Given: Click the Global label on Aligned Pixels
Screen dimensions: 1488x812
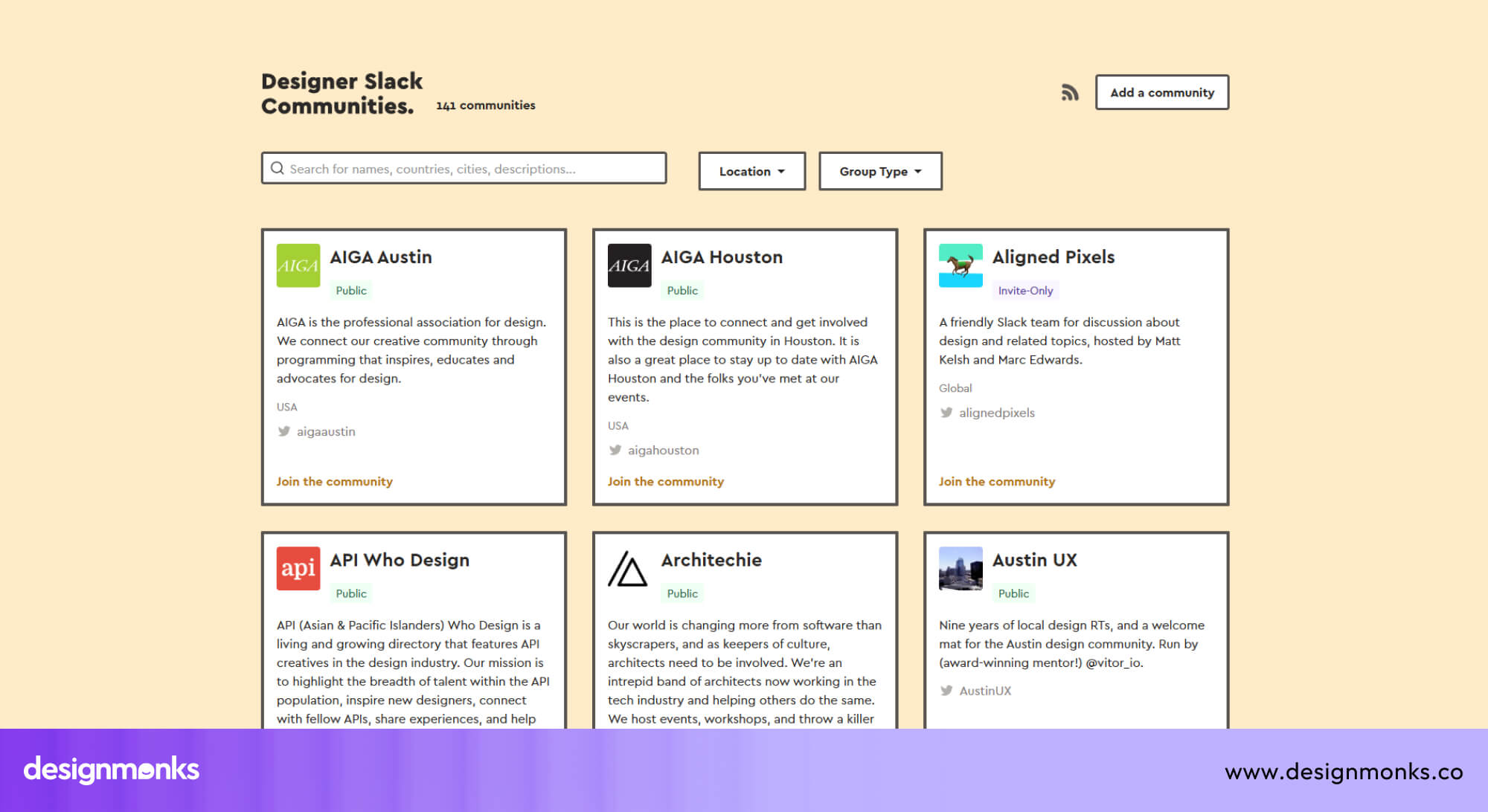Looking at the screenshot, I should (955, 388).
